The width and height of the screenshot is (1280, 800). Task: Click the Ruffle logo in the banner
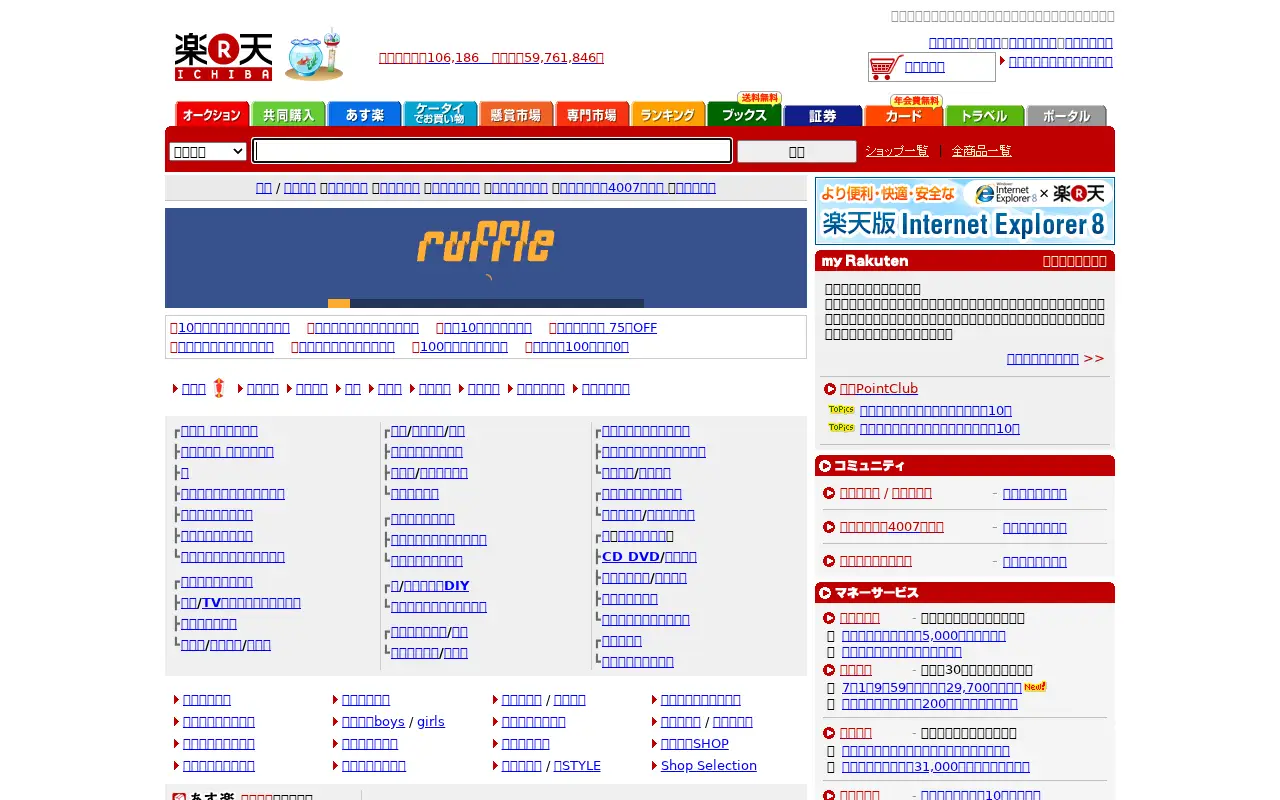[486, 243]
